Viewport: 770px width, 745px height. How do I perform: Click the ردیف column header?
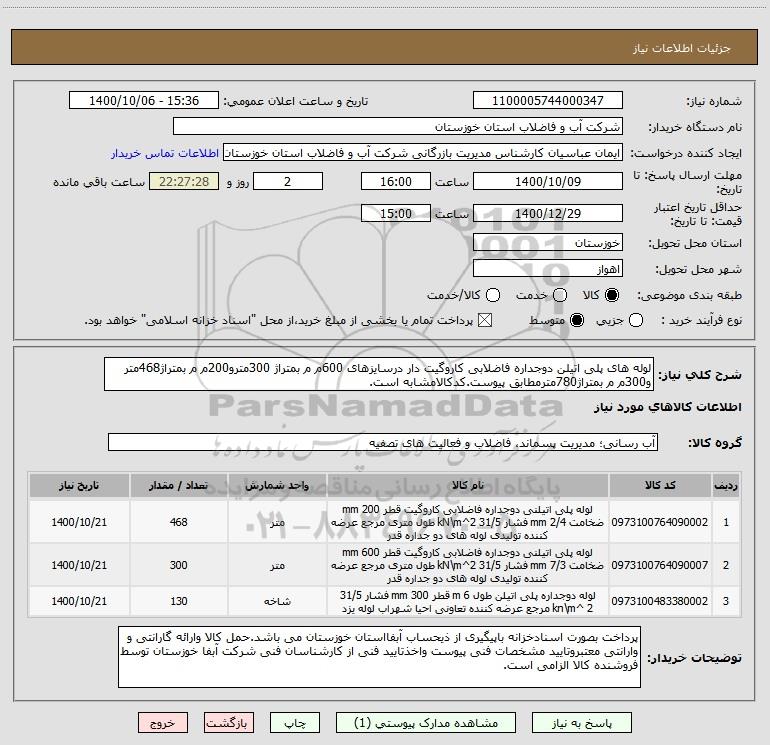point(726,485)
